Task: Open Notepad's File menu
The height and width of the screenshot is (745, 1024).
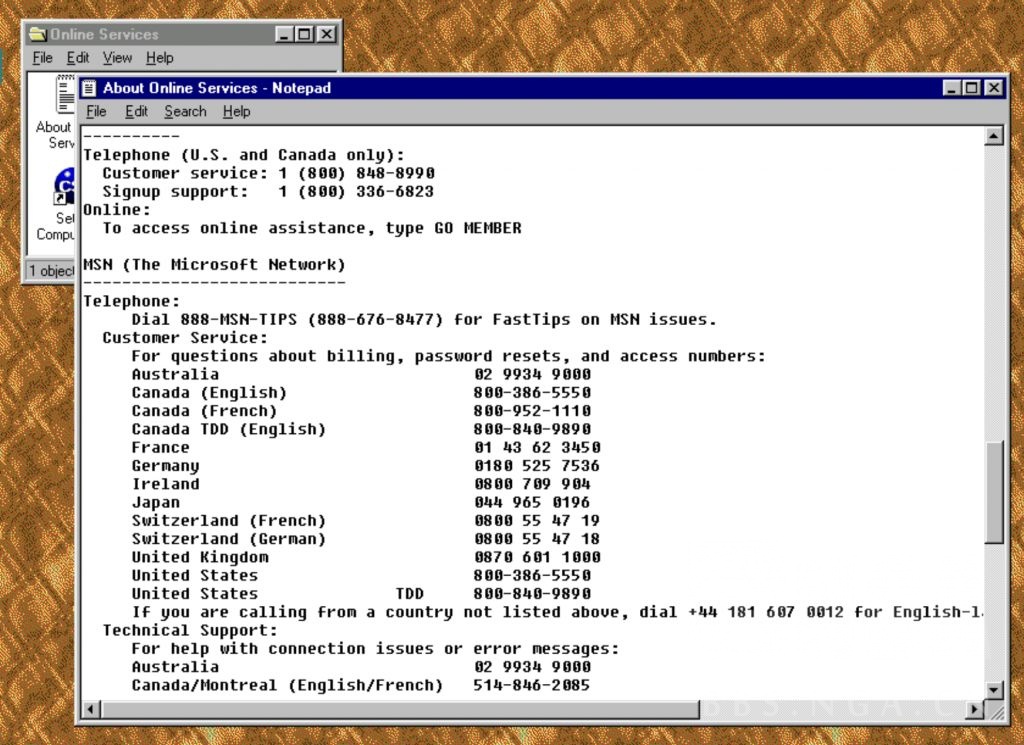Action: (96, 111)
